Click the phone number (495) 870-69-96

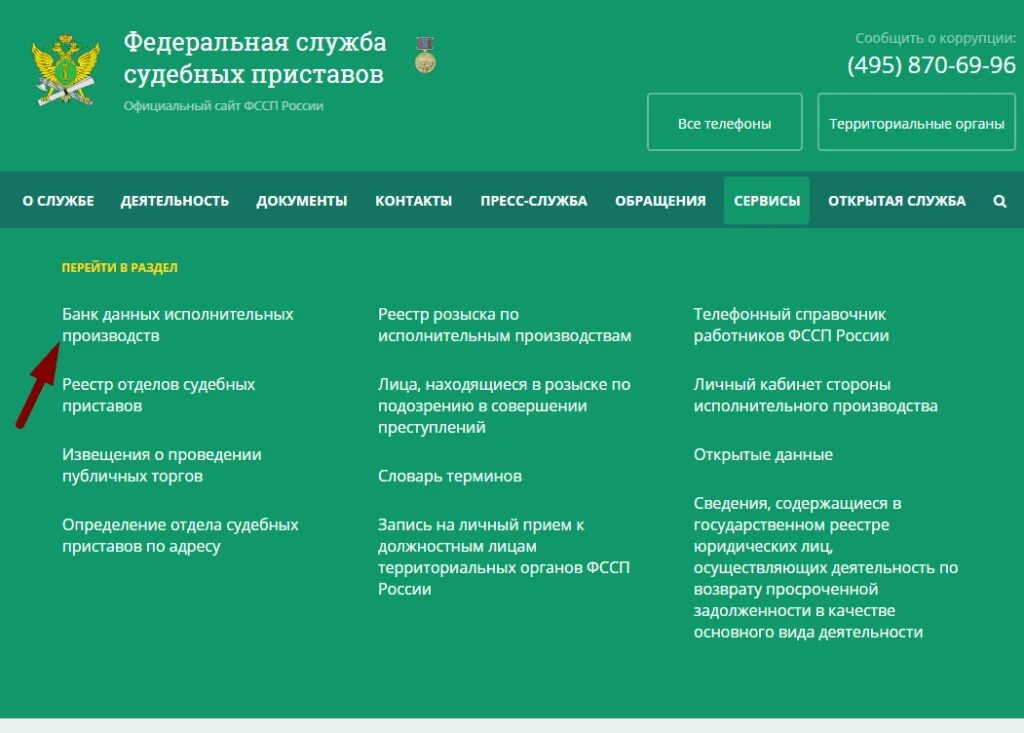pos(931,65)
